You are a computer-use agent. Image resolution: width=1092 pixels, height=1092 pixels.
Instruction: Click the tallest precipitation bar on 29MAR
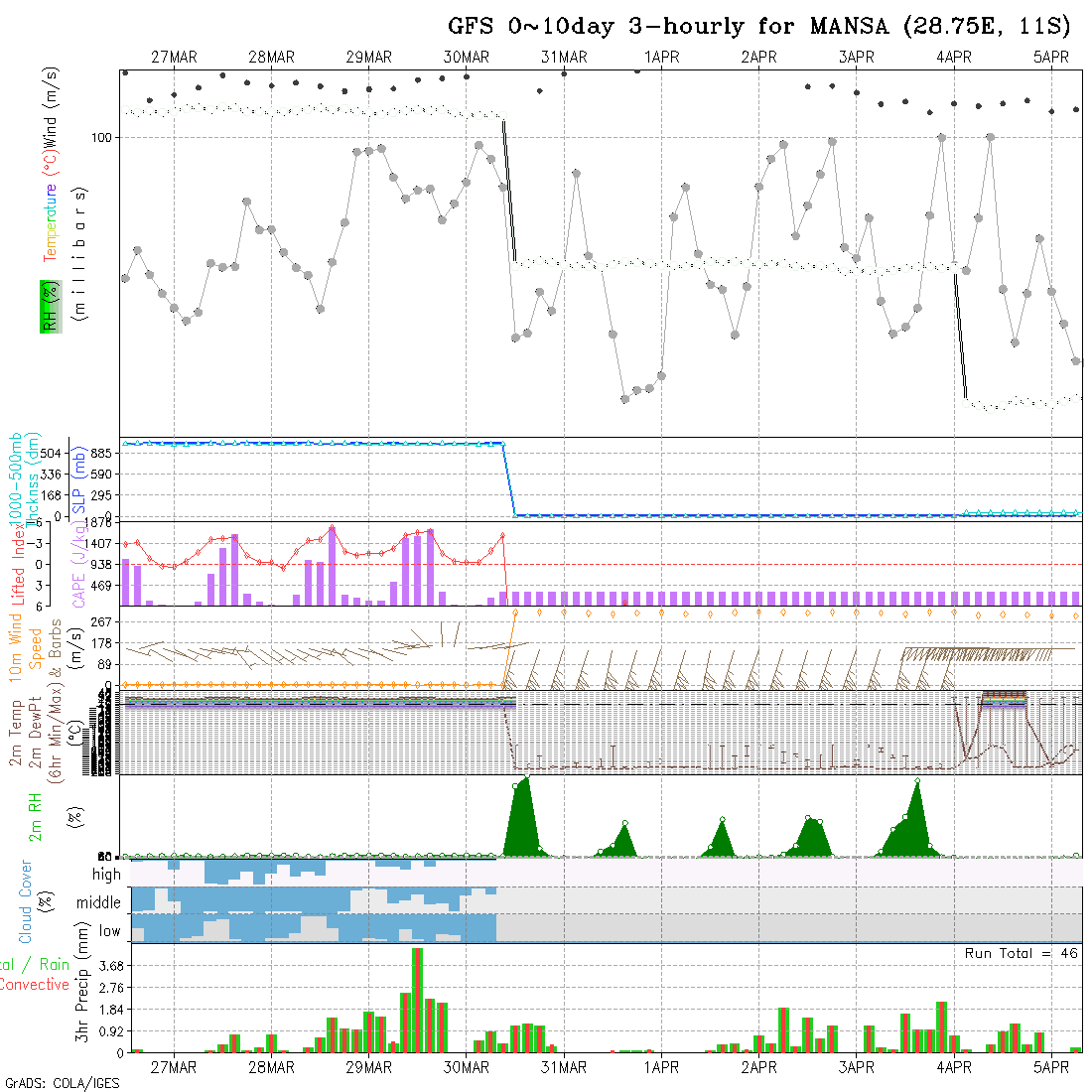(417, 998)
